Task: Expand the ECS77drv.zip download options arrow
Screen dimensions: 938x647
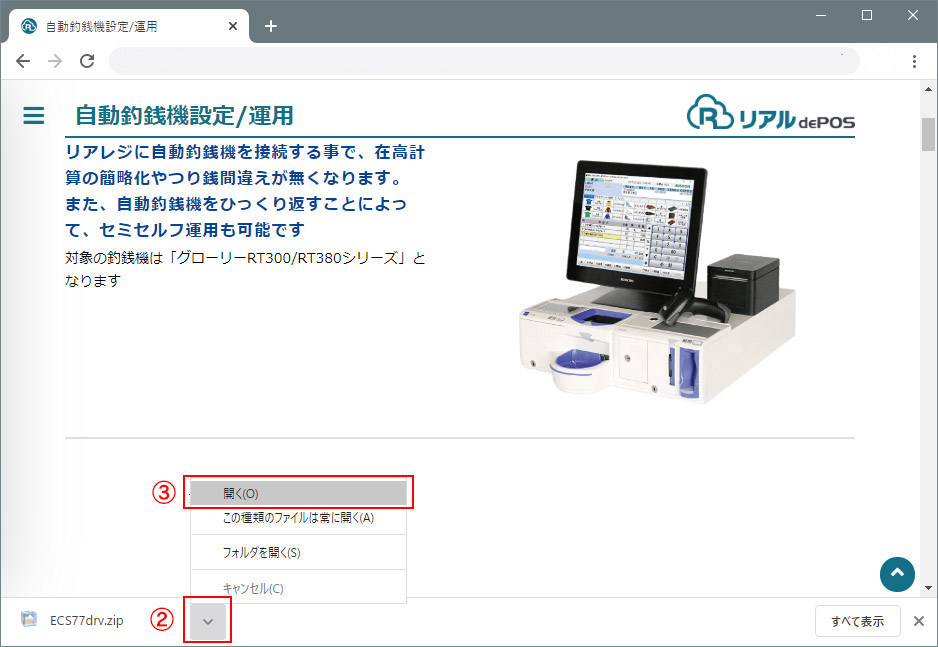Action: click(208, 621)
